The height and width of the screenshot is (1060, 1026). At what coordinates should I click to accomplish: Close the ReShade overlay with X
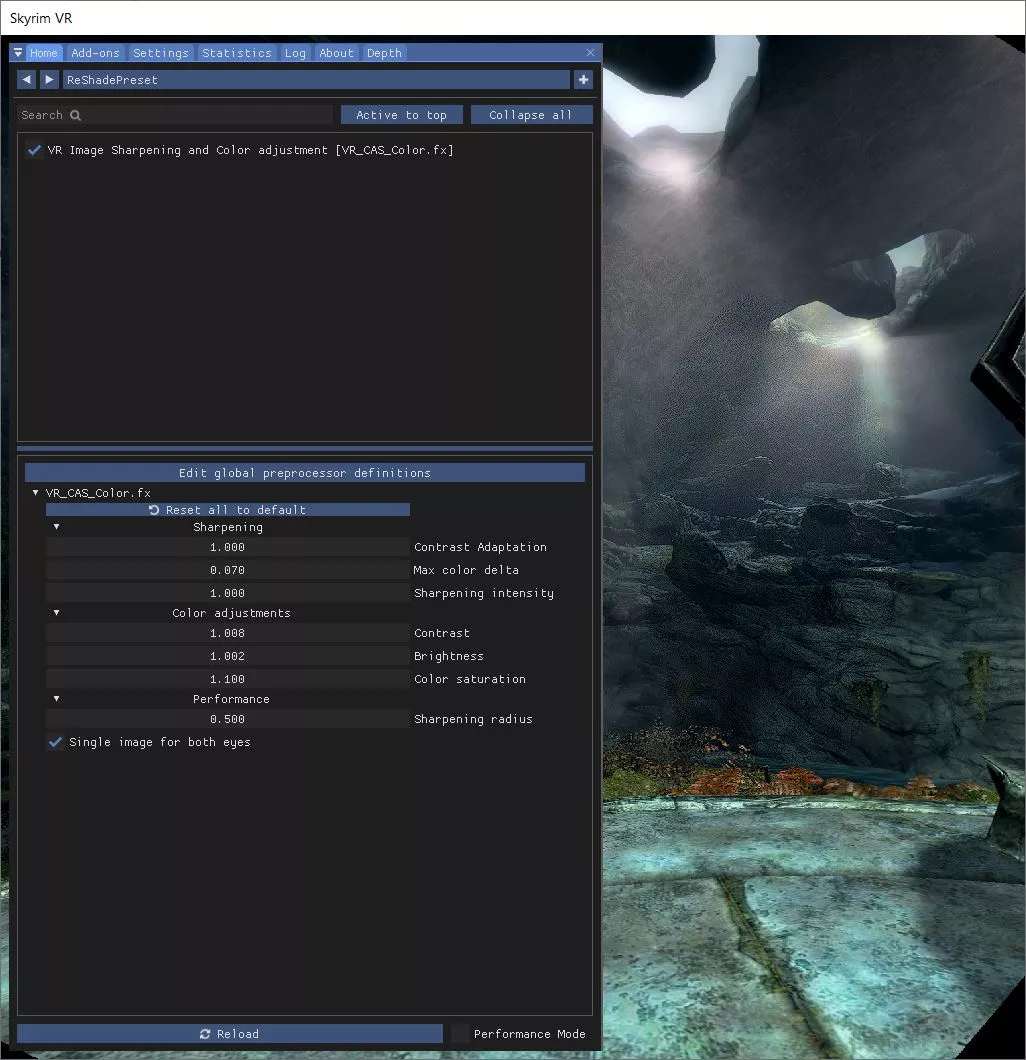pyautogui.click(x=590, y=53)
